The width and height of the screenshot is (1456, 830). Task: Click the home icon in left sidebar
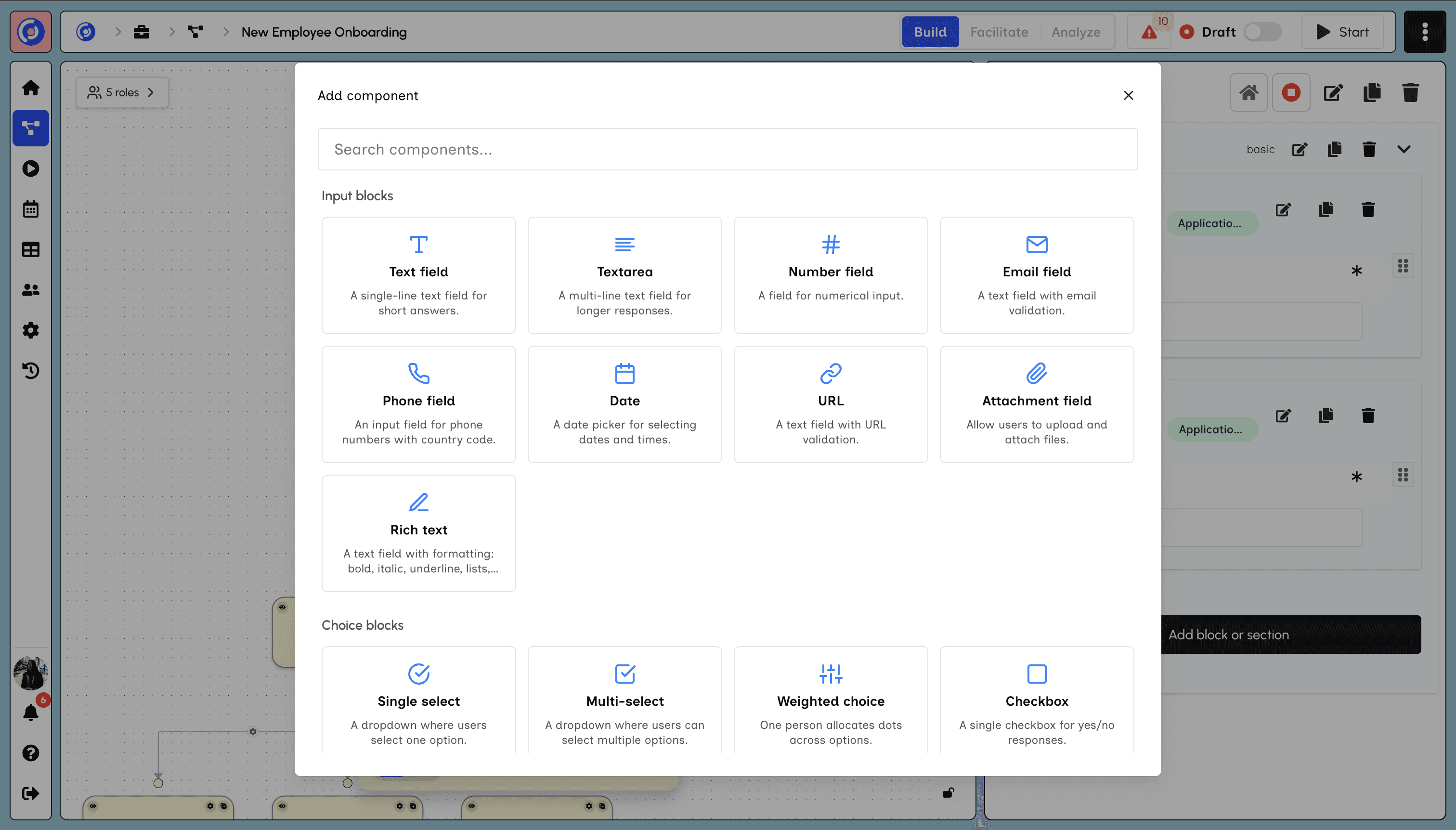[31, 88]
